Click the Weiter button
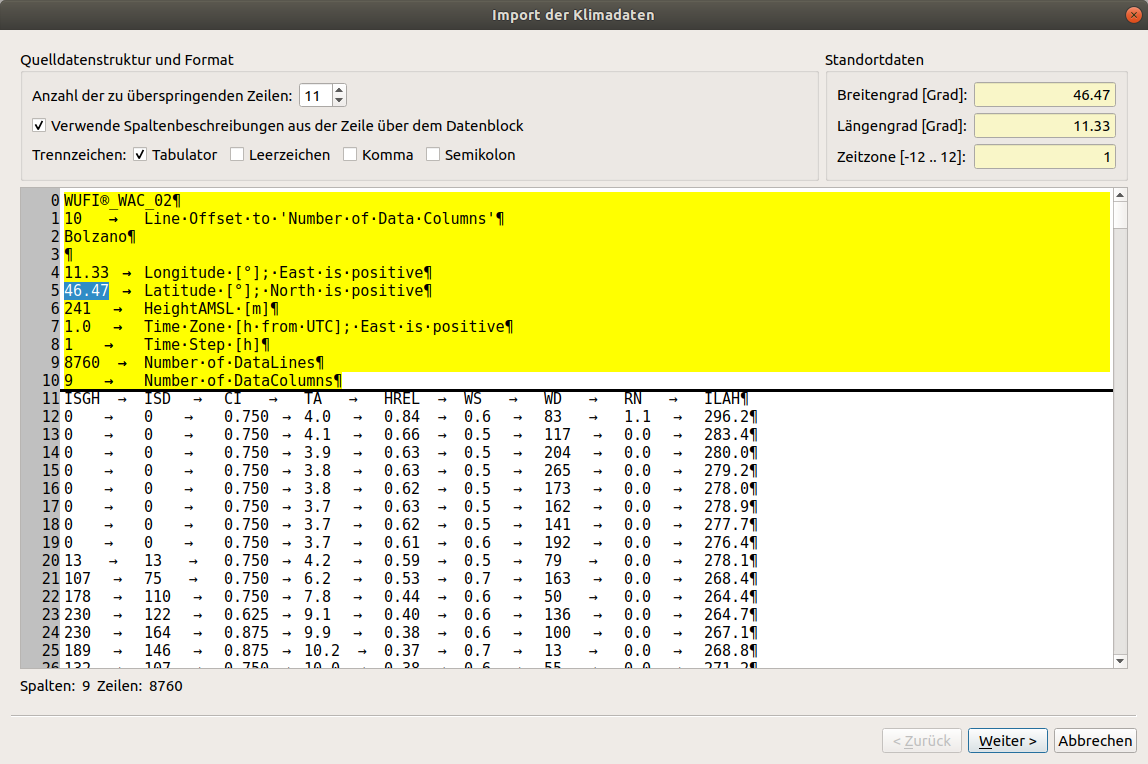The width and height of the screenshot is (1148, 764). [x=1007, y=741]
